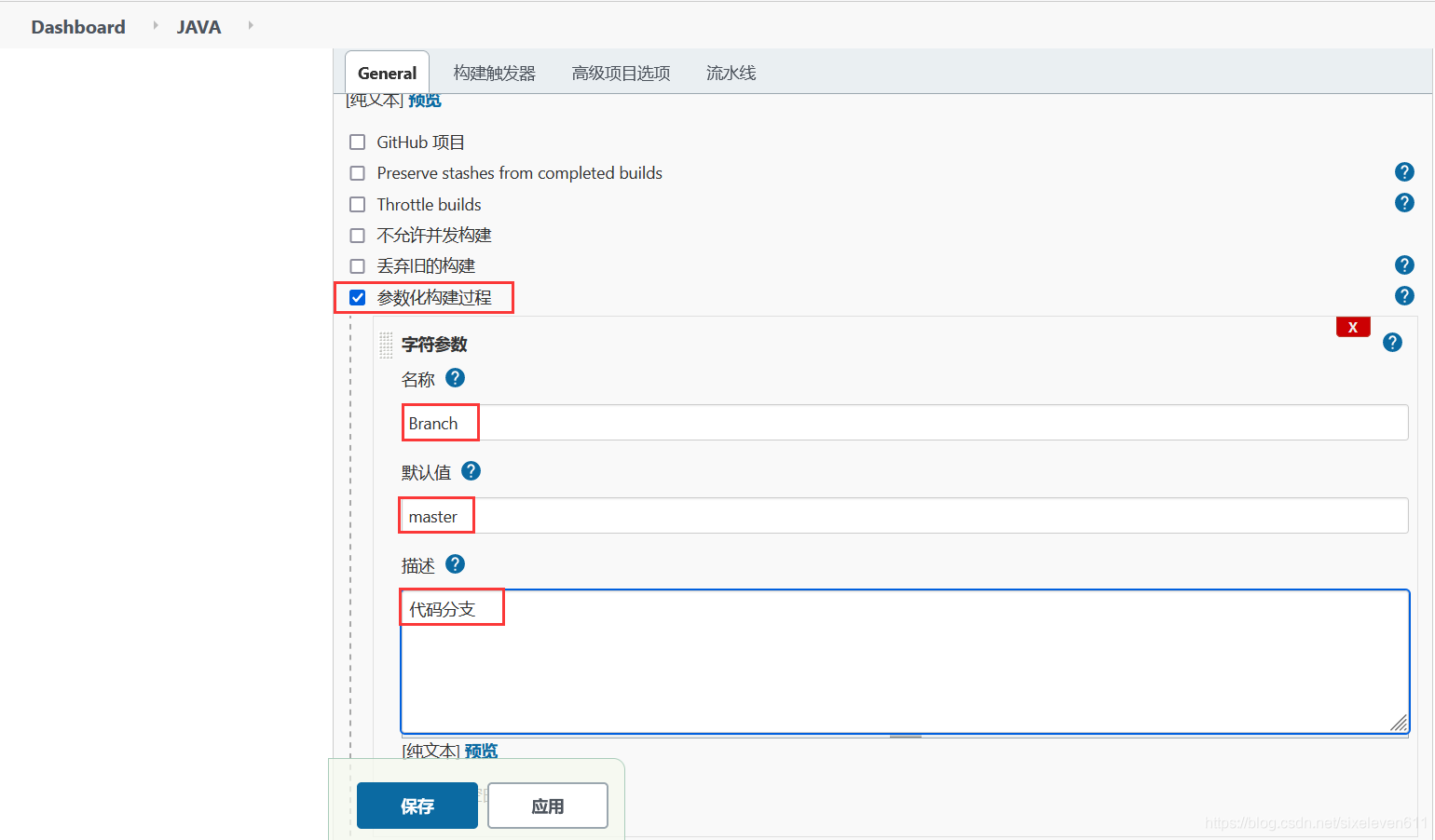Expand the Dashboard breadcrumb arrow
Image resolution: width=1435 pixels, height=840 pixels.
click(x=156, y=26)
